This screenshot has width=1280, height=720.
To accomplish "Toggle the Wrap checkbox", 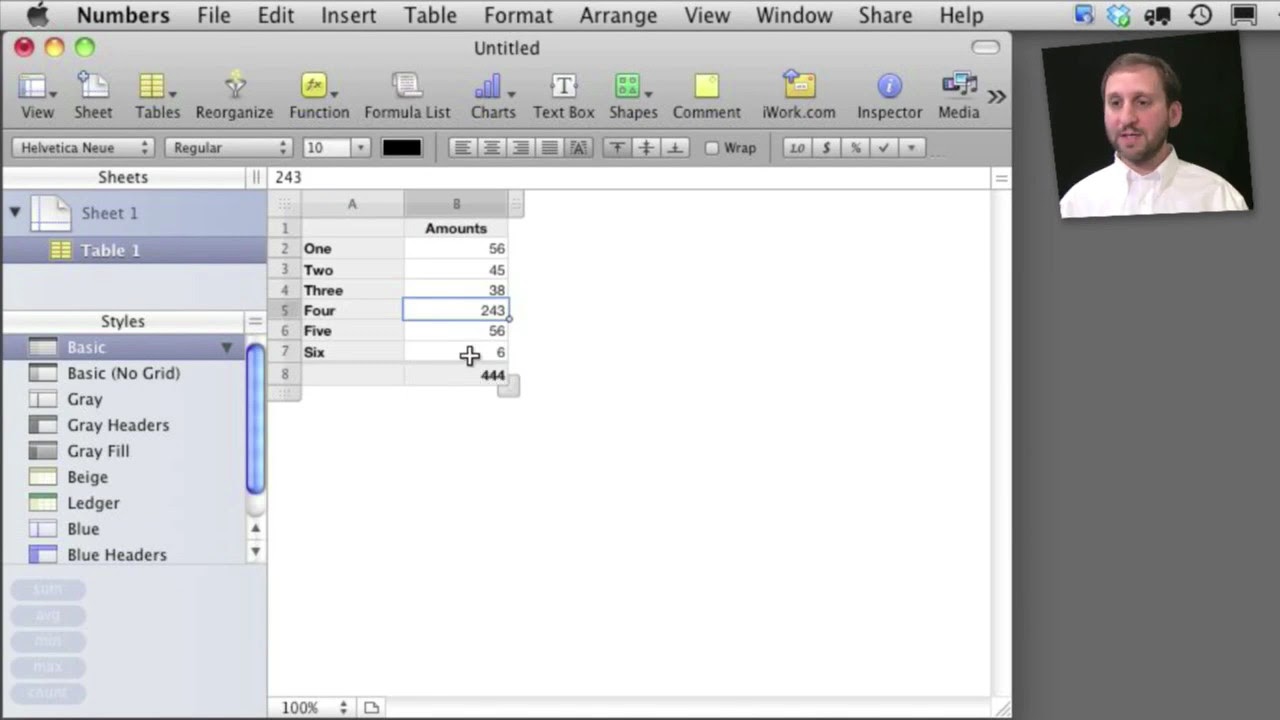I will point(712,147).
